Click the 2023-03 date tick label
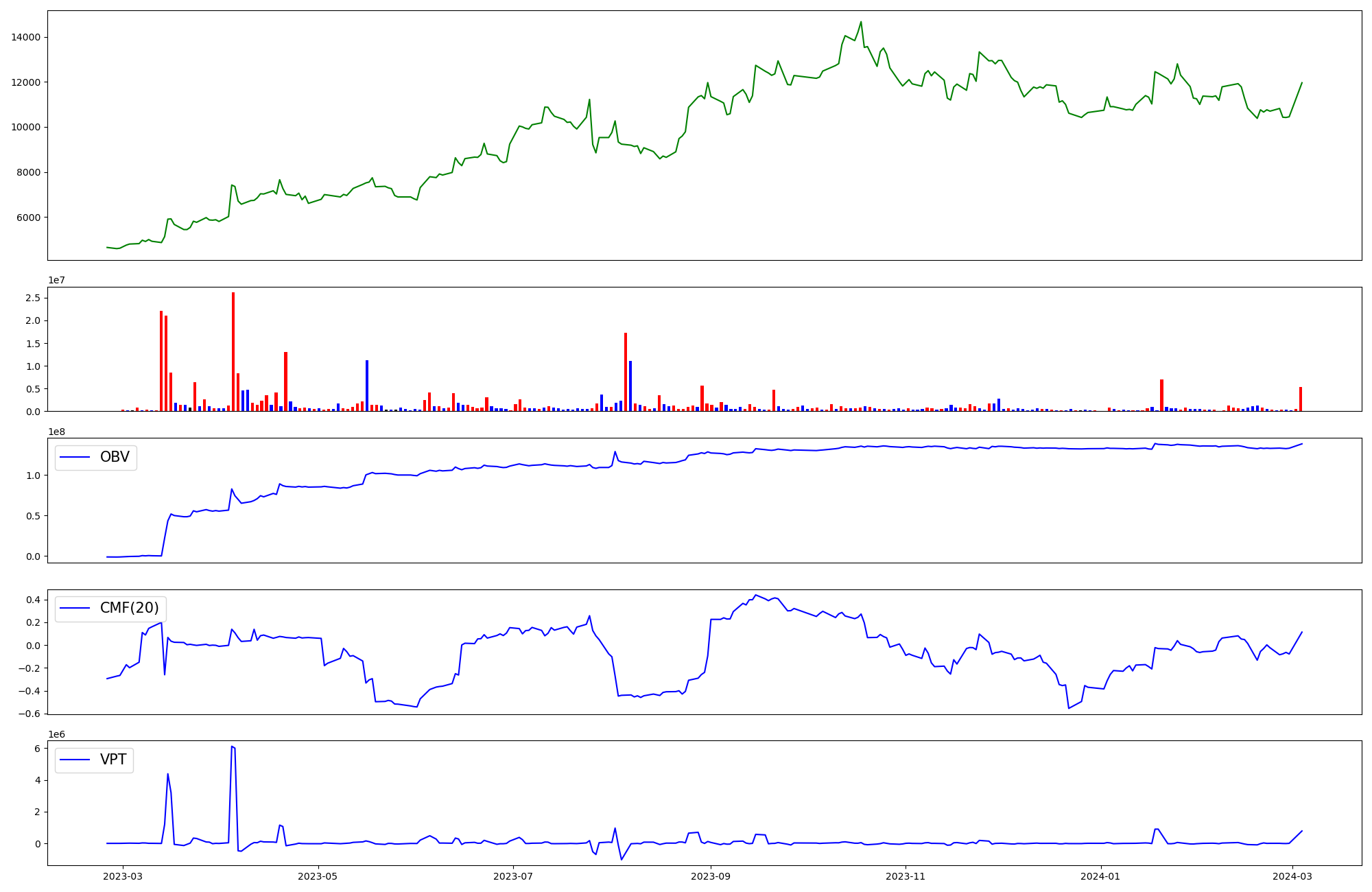Screen dimensions: 1372x892 (123, 876)
